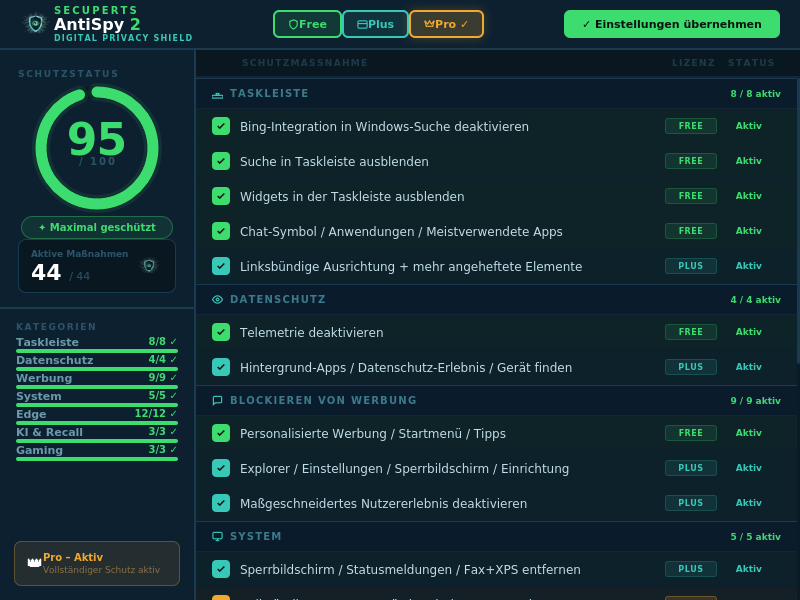Click the AntiSpy shield logo top left

point(34,24)
